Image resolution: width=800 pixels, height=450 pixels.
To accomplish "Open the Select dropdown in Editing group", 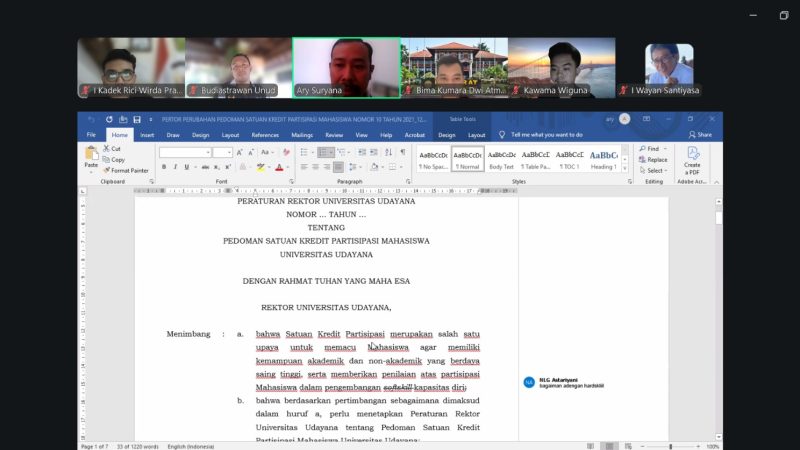I will [653, 170].
